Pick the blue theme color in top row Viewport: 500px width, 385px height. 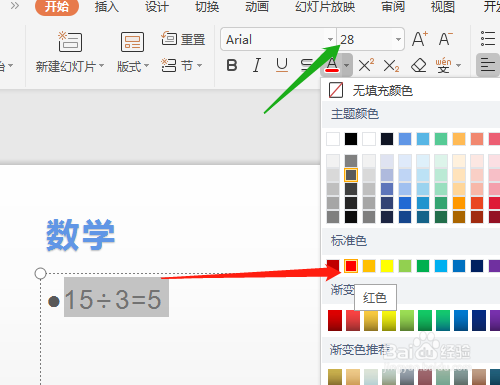(x=405, y=139)
